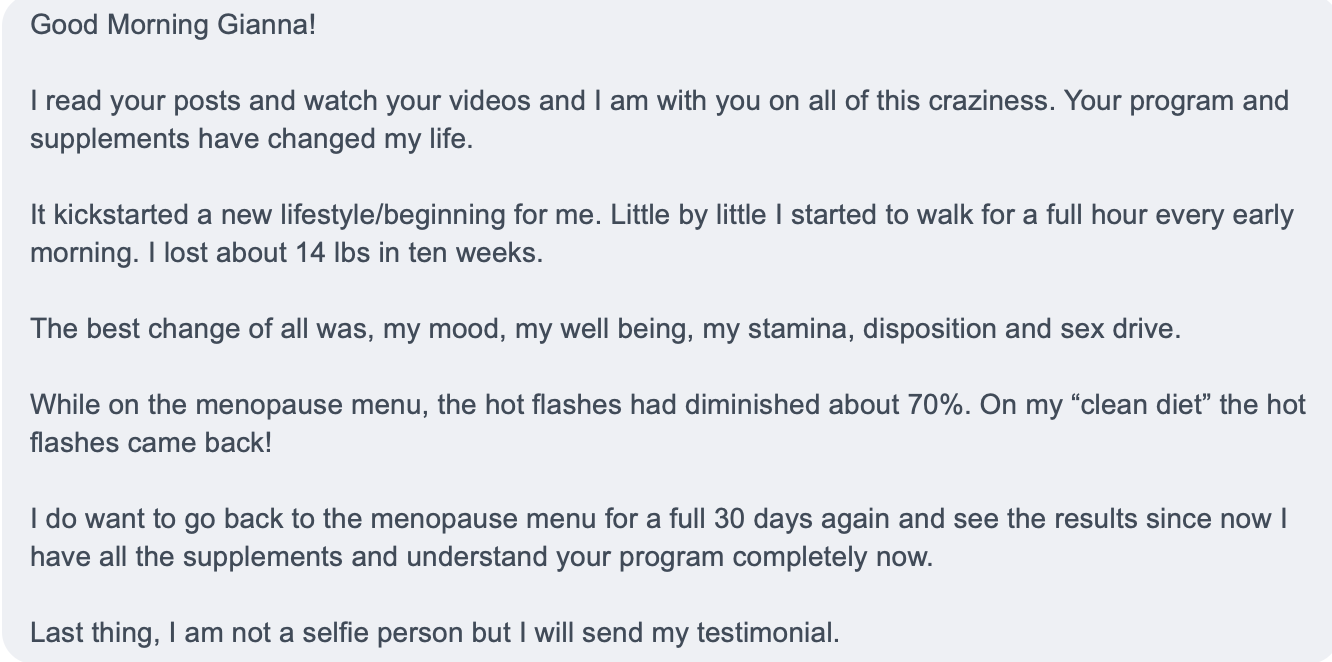Click the name "Gianna" in the greeting

[266, 24]
